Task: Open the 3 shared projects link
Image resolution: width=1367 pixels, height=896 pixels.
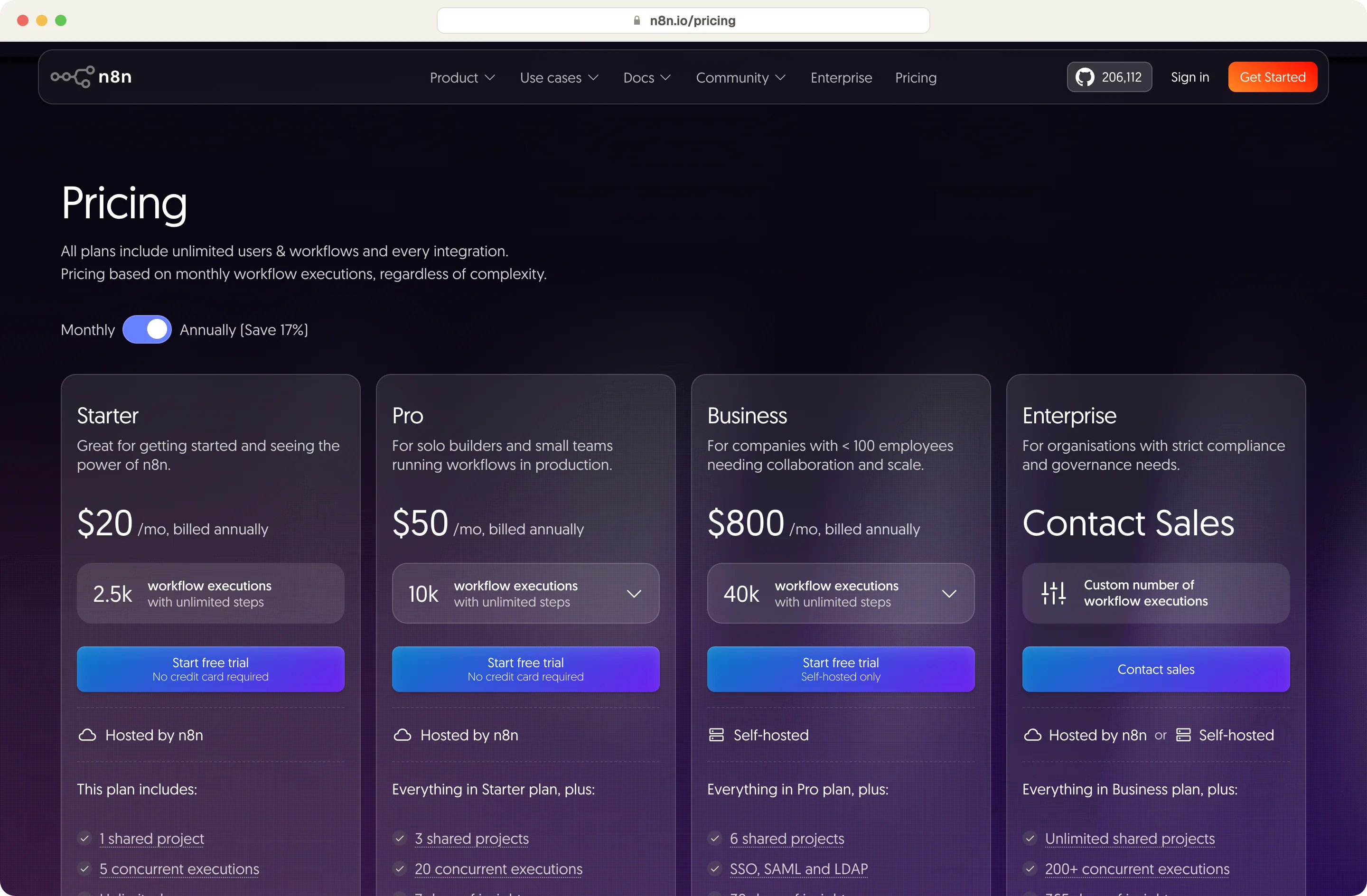Action: click(471, 839)
